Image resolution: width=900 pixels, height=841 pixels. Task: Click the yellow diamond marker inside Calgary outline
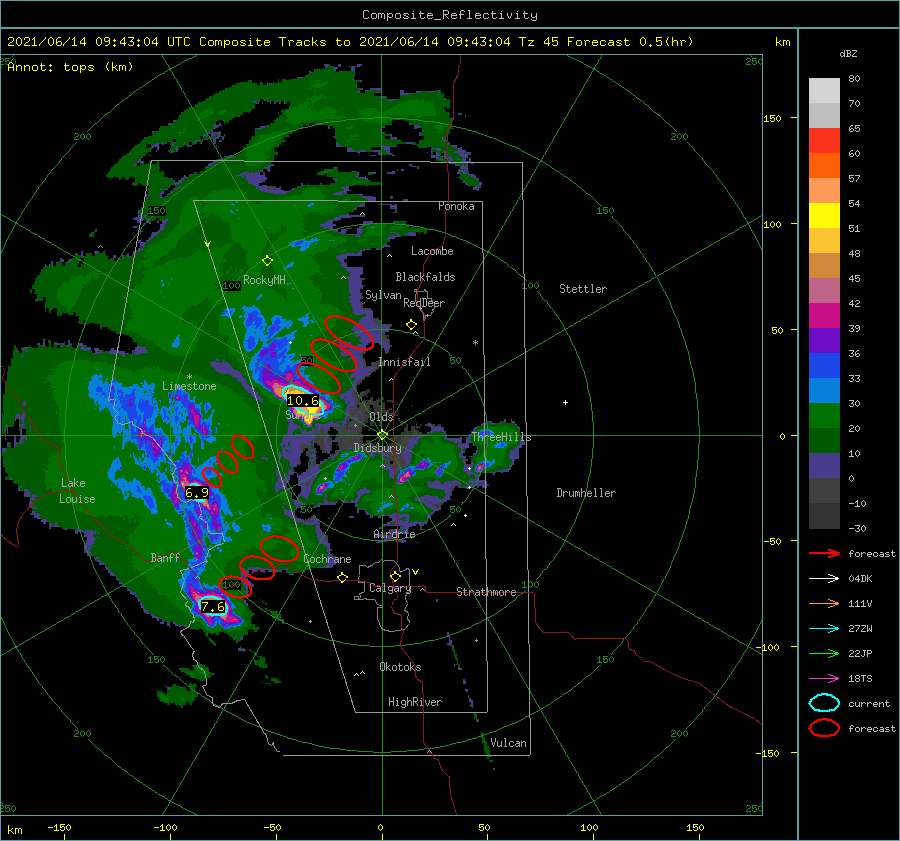(395, 576)
